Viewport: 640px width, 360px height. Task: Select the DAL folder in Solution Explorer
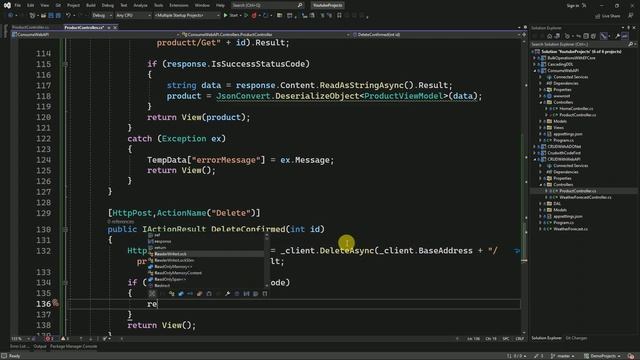557,204
